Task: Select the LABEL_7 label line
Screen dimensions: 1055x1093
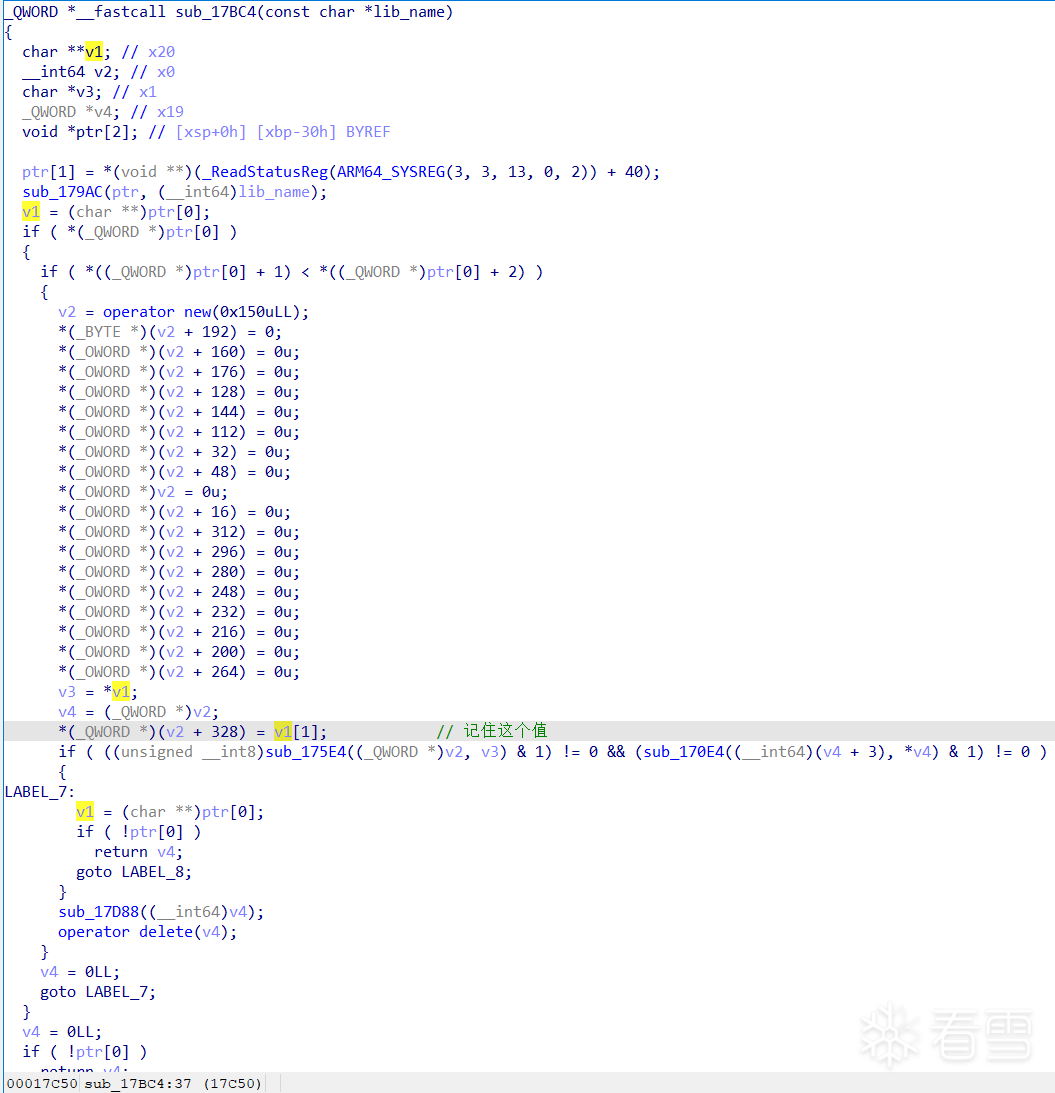Action: pyautogui.click(x=39, y=792)
